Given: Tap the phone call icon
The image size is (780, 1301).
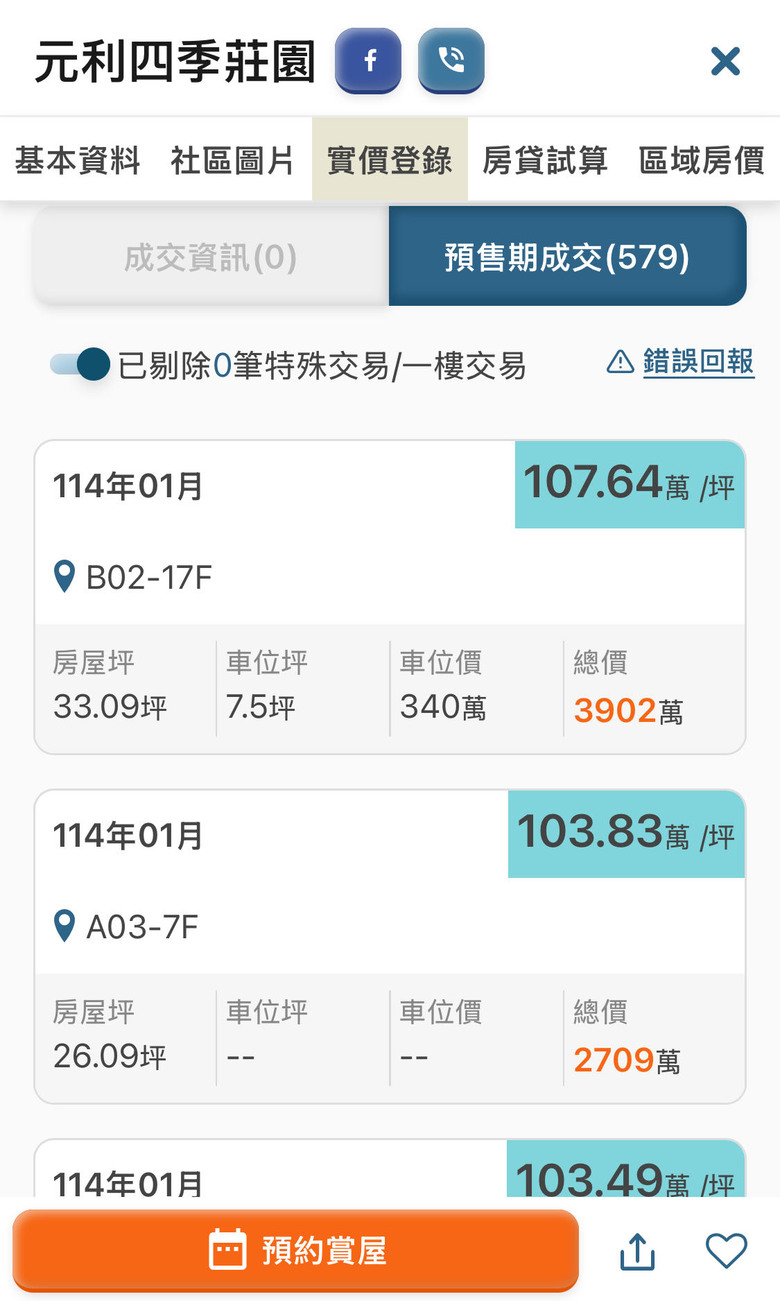Looking at the screenshot, I should [451, 61].
